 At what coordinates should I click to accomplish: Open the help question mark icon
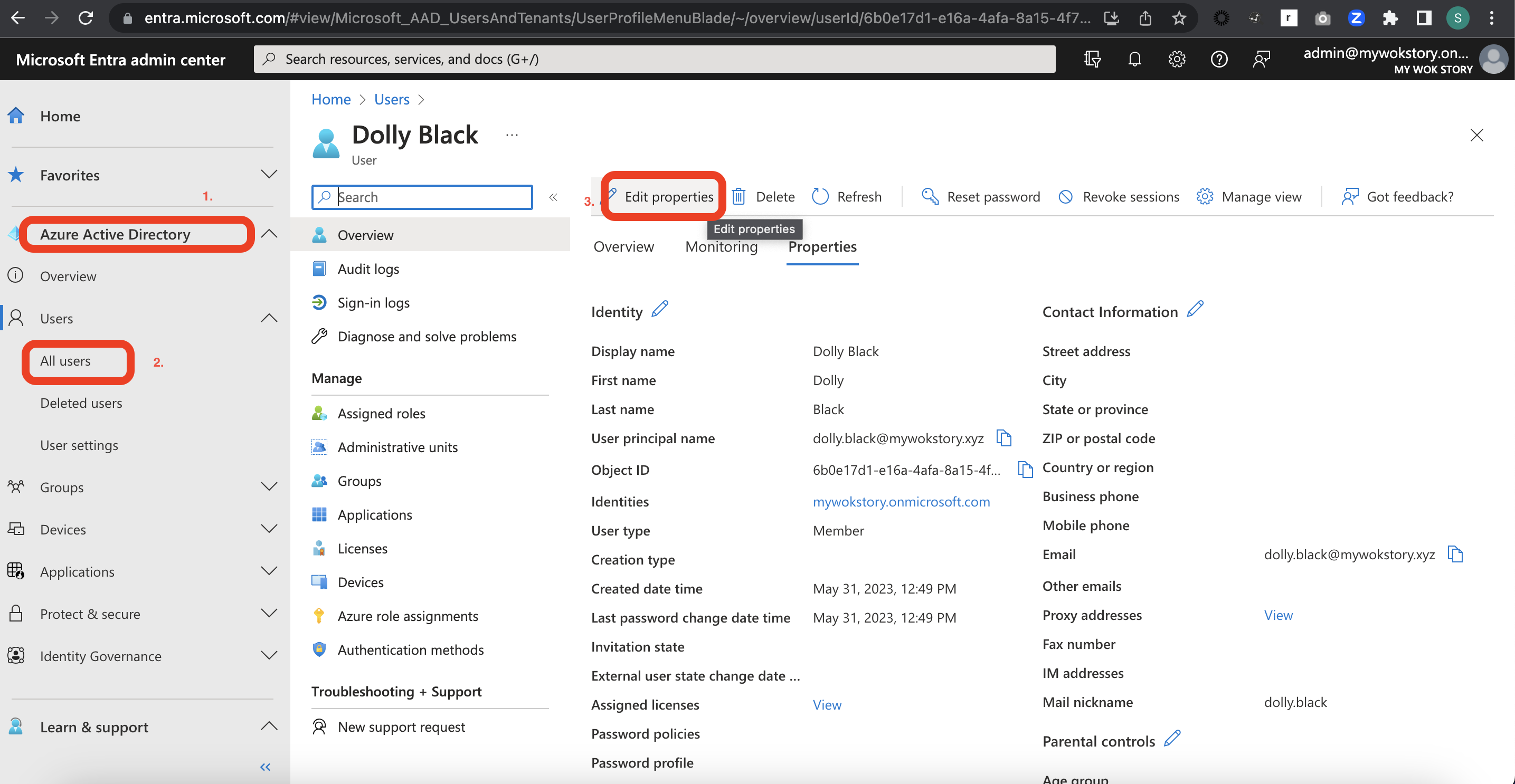point(1219,60)
